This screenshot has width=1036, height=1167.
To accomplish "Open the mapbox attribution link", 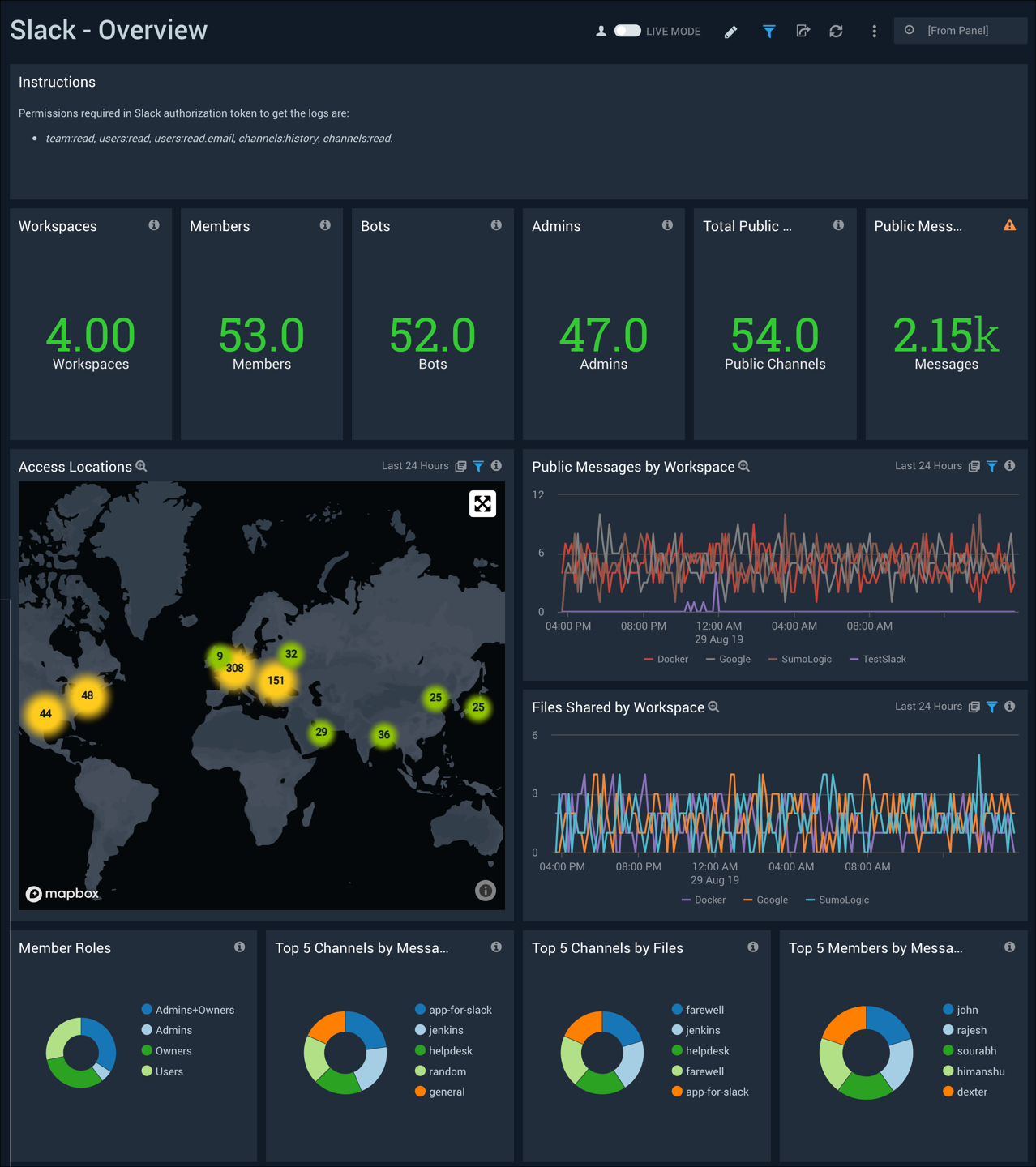I will (63, 893).
